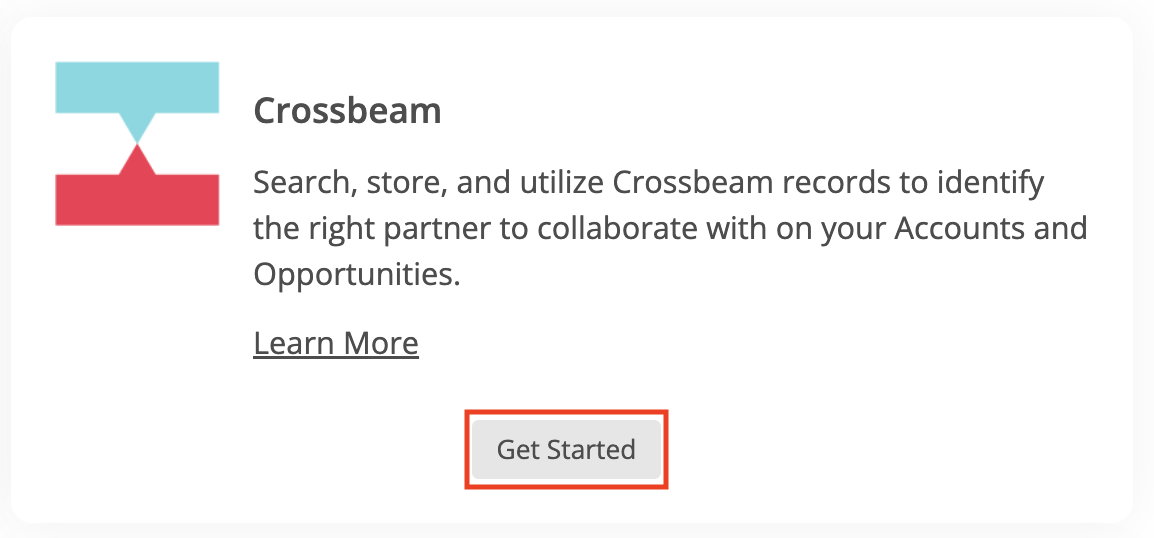Screen dimensions: 1154x538
Task: Click the word "utilize" in the description
Action: [x=559, y=183]
